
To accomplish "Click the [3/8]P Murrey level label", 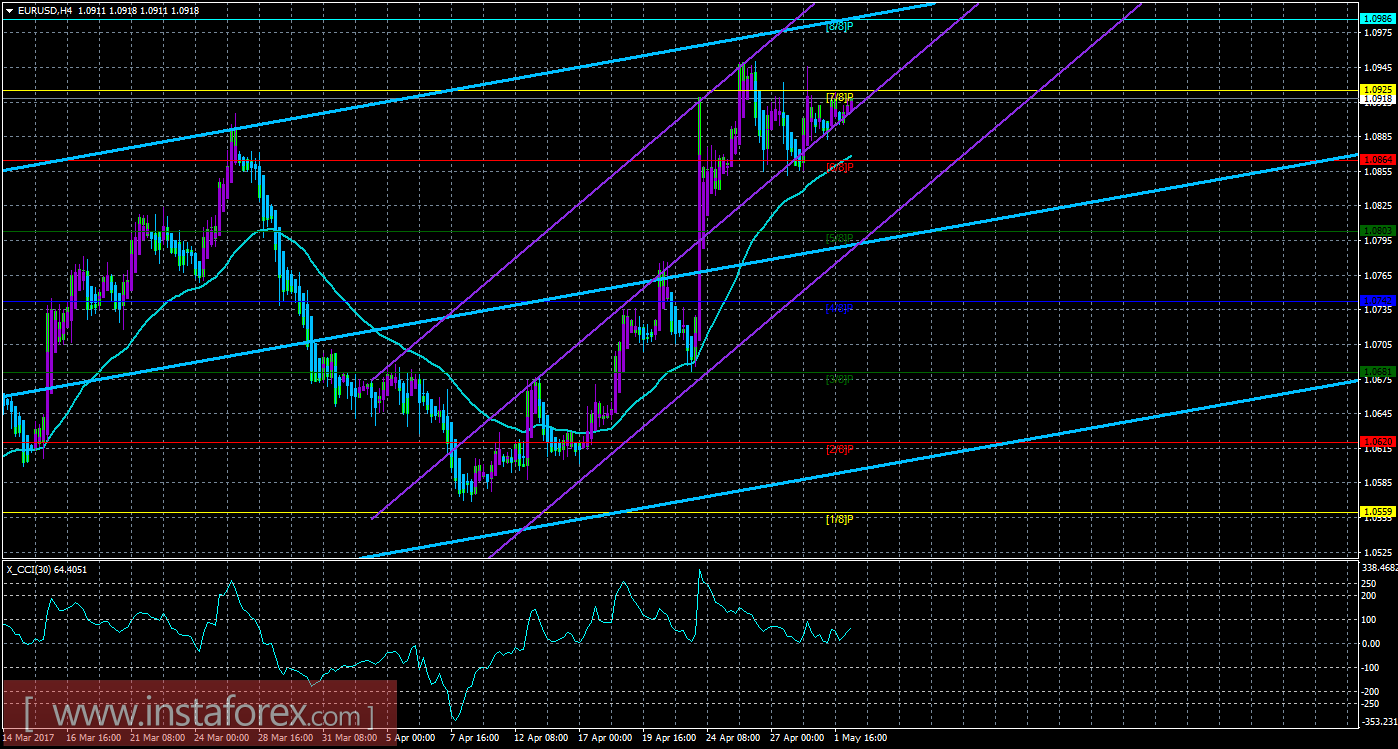I will point(839,379).
